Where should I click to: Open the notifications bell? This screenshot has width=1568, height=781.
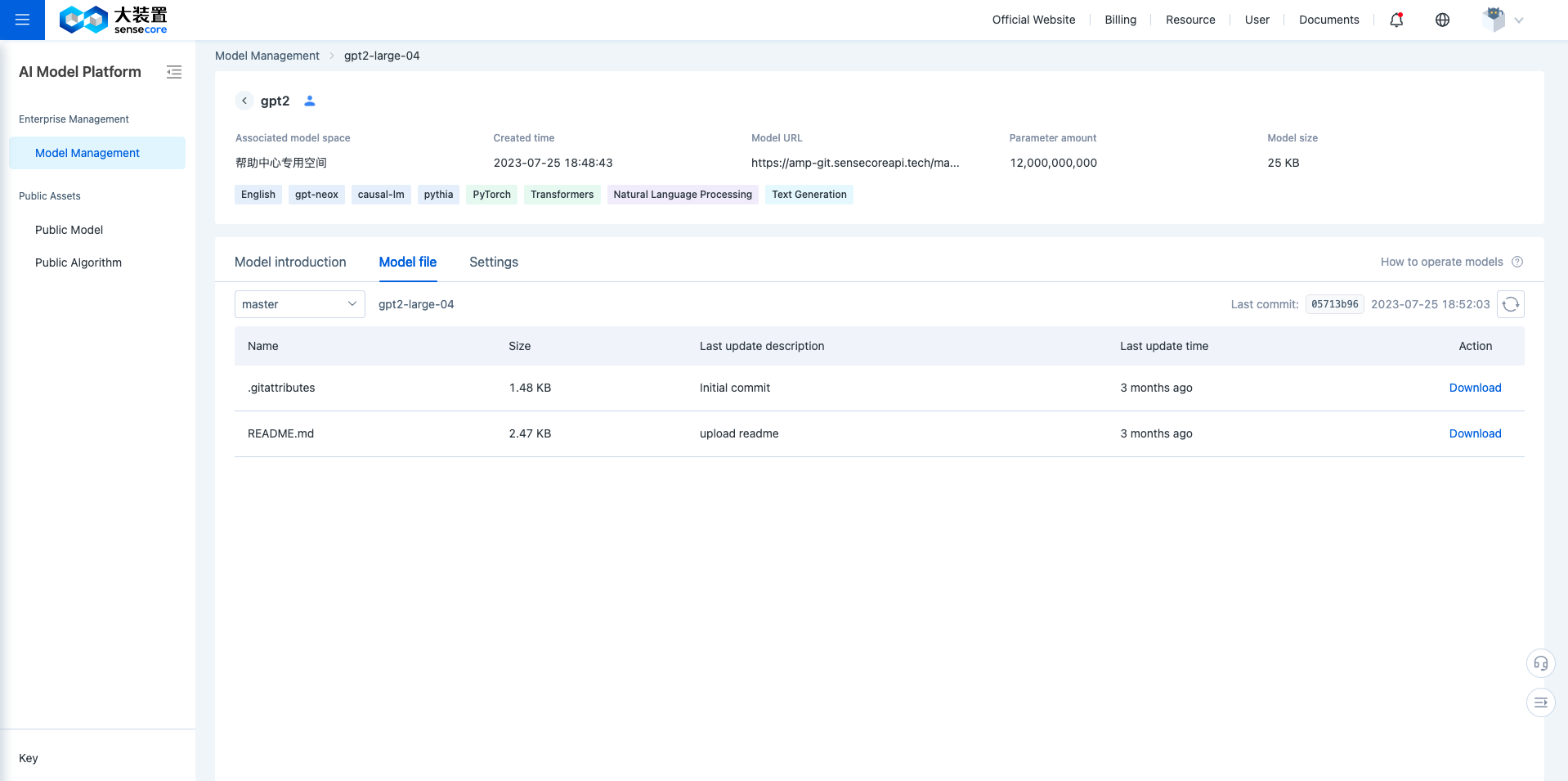pyautogui.click(x=1396, y=20)
